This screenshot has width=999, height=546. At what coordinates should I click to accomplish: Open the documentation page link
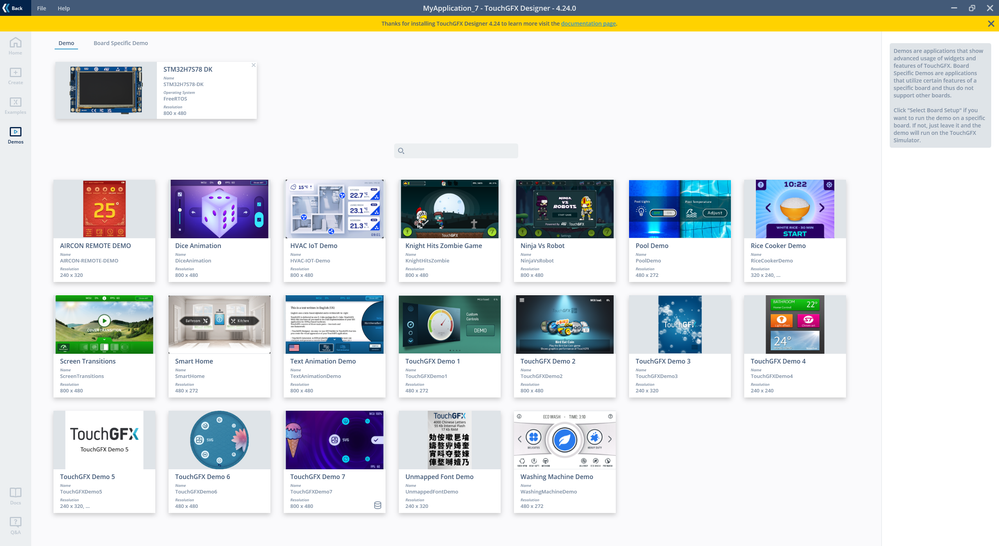pyautogui.click(x=588, y=24)
